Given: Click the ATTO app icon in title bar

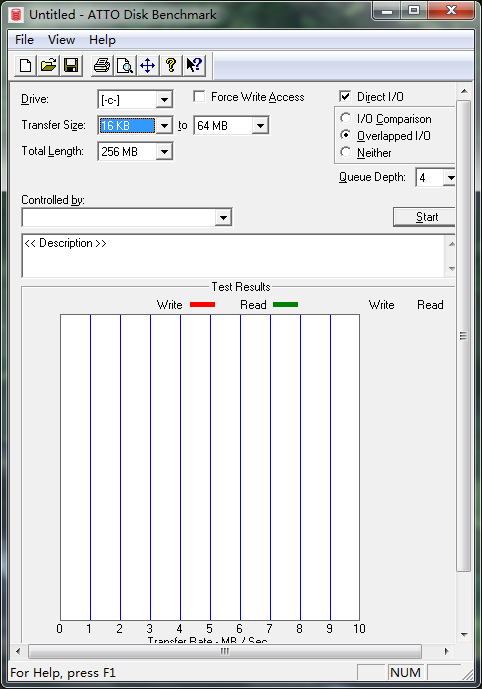Looking at the screenshot, I should pyautogui.click(x=16, y=15).
